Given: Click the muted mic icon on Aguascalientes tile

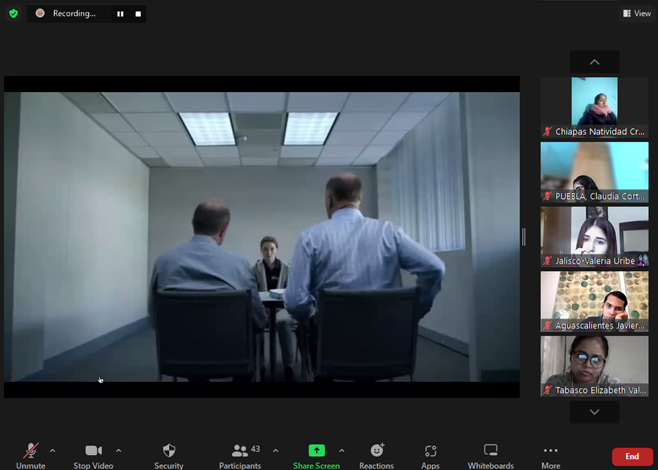Looking at the screenshot, I should (x=547, y=325).
